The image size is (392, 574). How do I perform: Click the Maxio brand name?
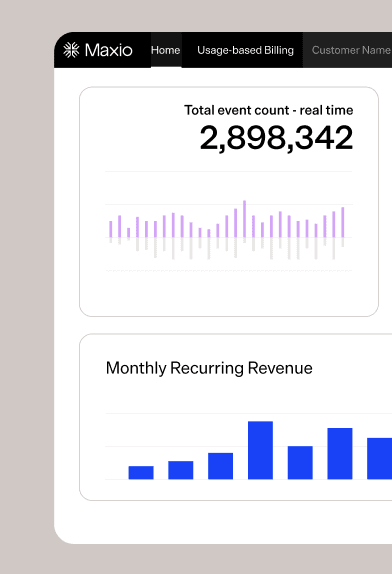click(x=108, y=50)
